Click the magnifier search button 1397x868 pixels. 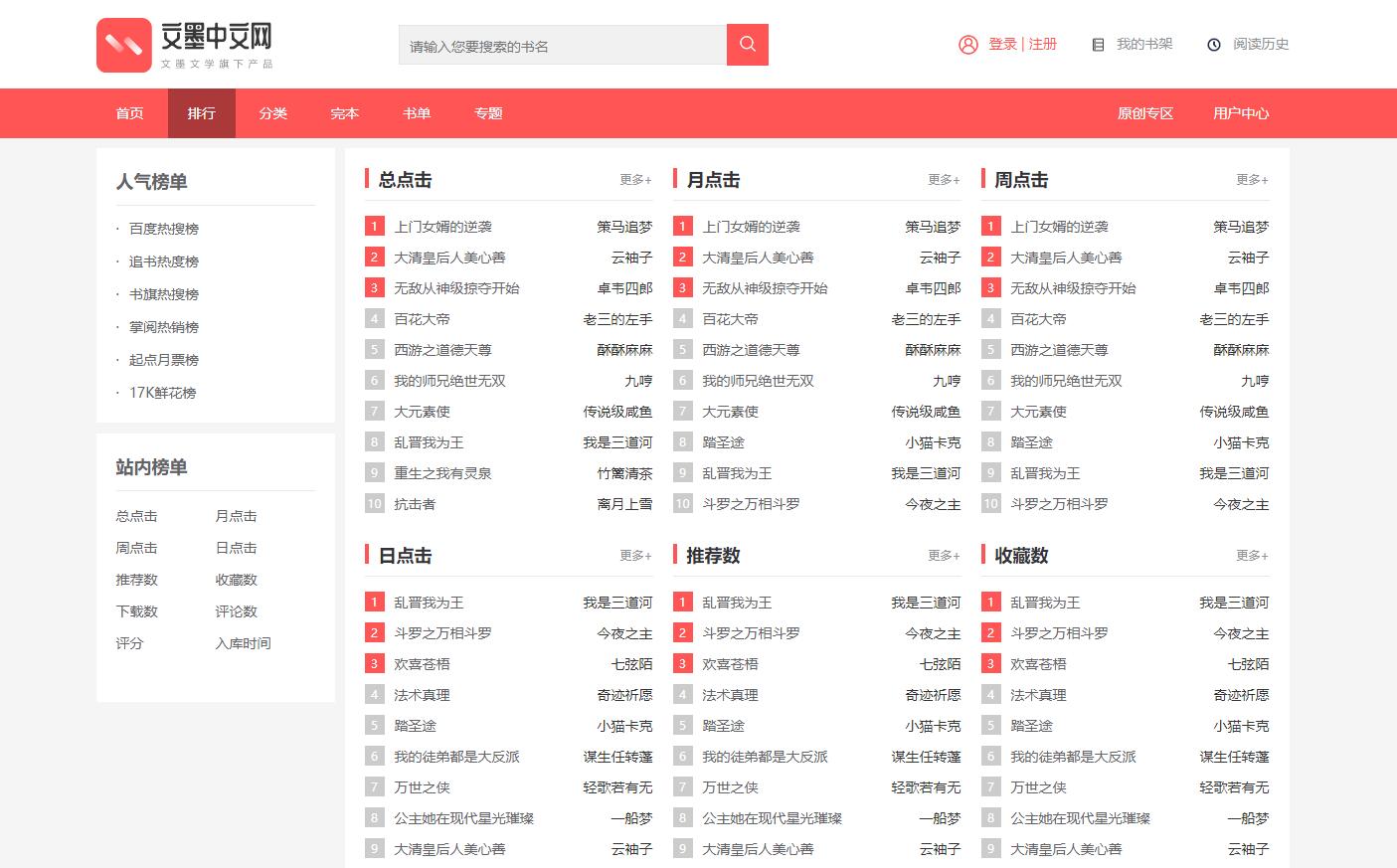[748, 45]
